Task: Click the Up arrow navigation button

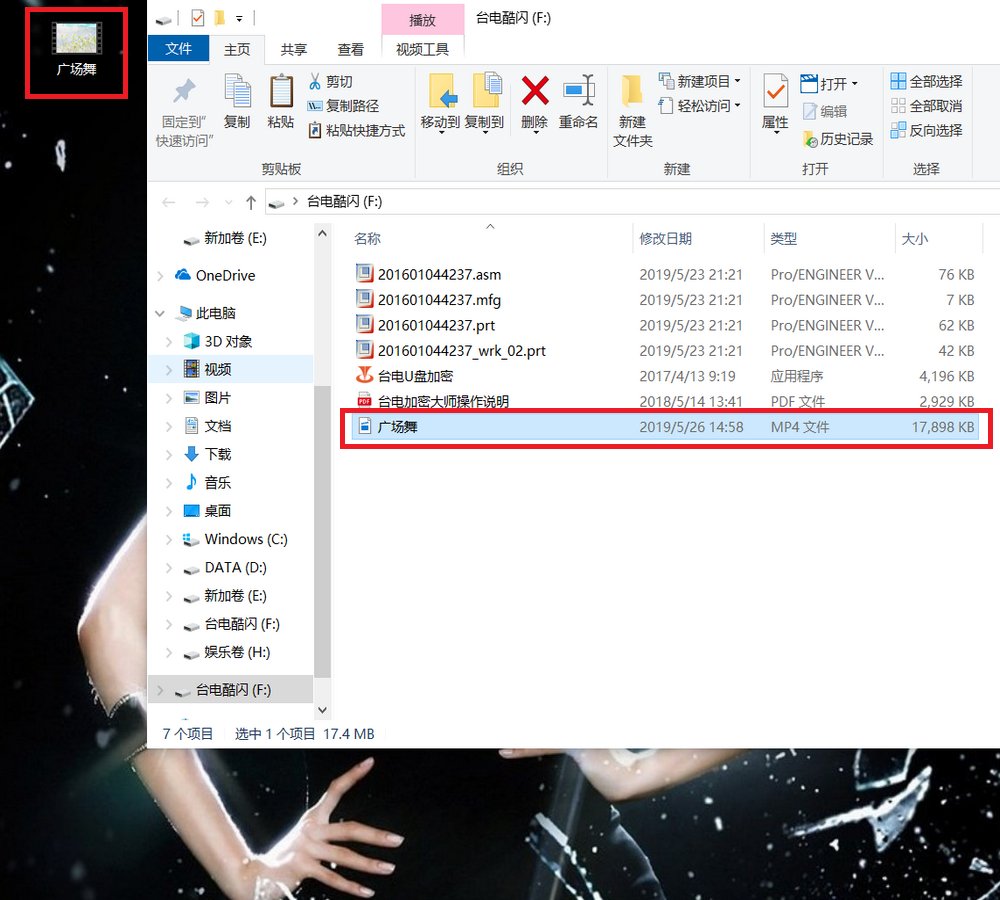Action: 251,202
